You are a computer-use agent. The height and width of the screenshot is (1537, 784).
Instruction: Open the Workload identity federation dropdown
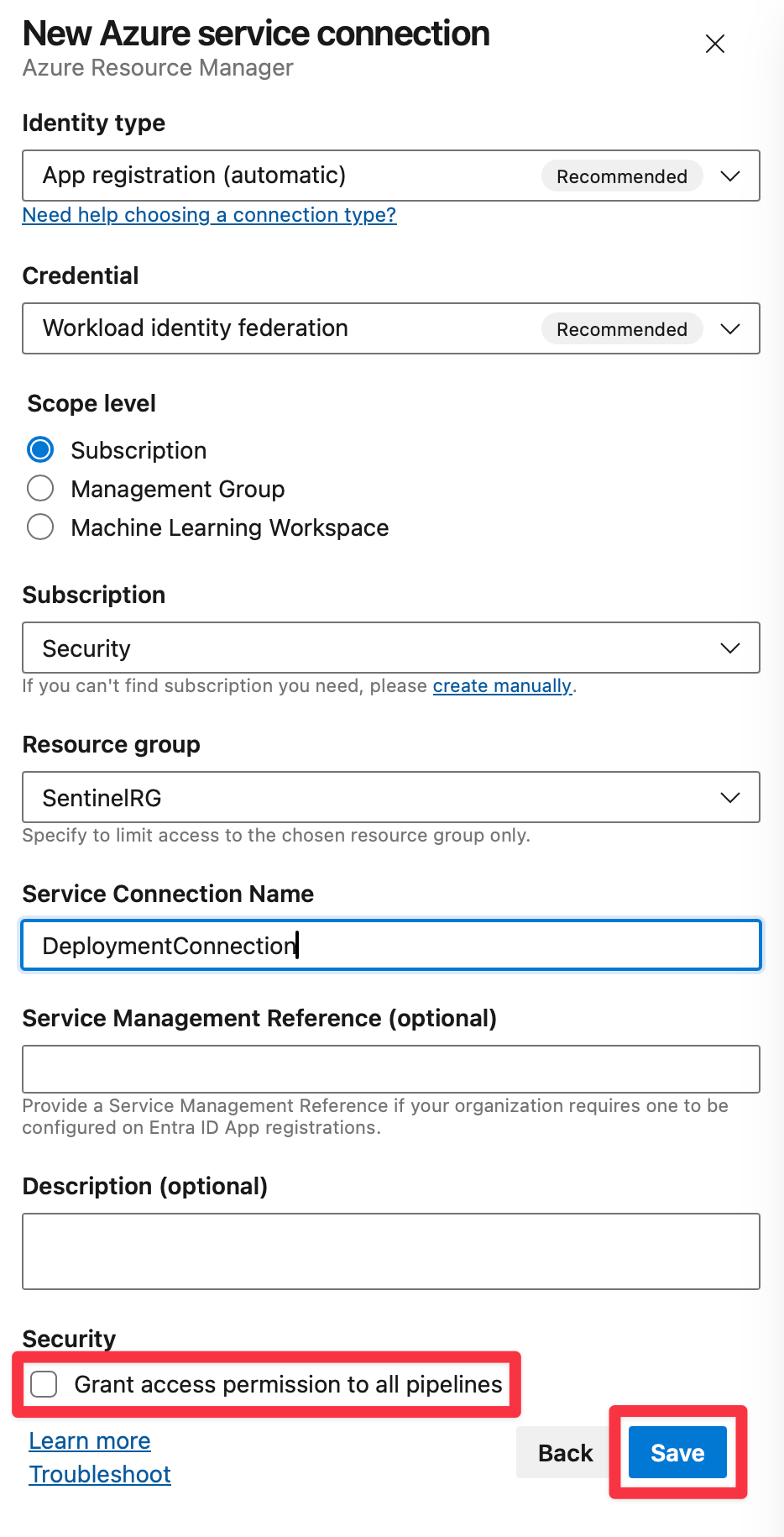[391, 328]
